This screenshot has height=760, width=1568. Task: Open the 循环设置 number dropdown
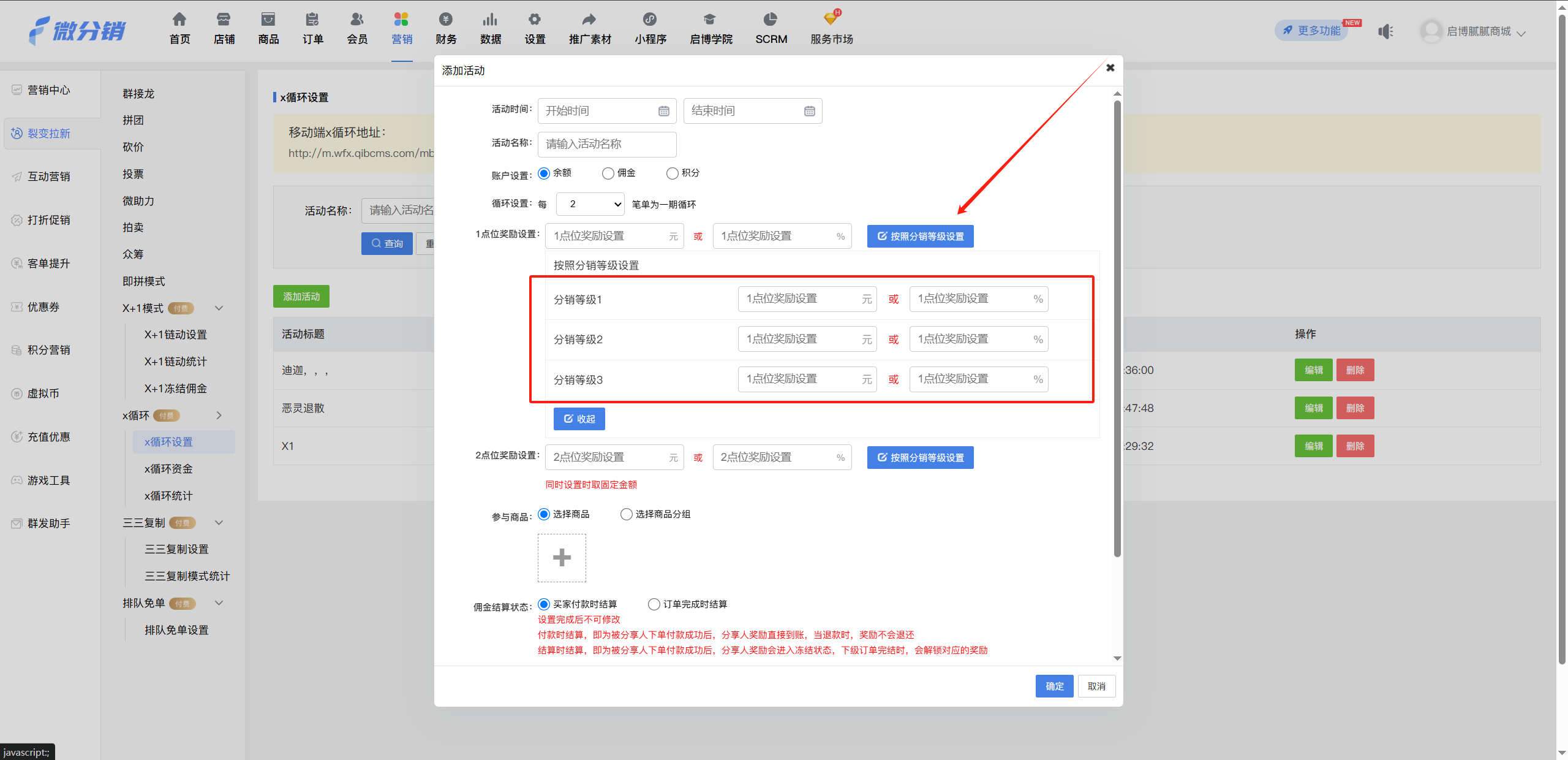(x=590, y=204)
